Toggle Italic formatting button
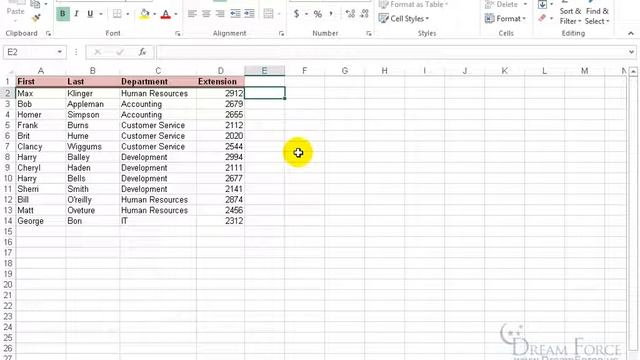The width and height of the screenshot is (640, 360). [x=76, y=14]
